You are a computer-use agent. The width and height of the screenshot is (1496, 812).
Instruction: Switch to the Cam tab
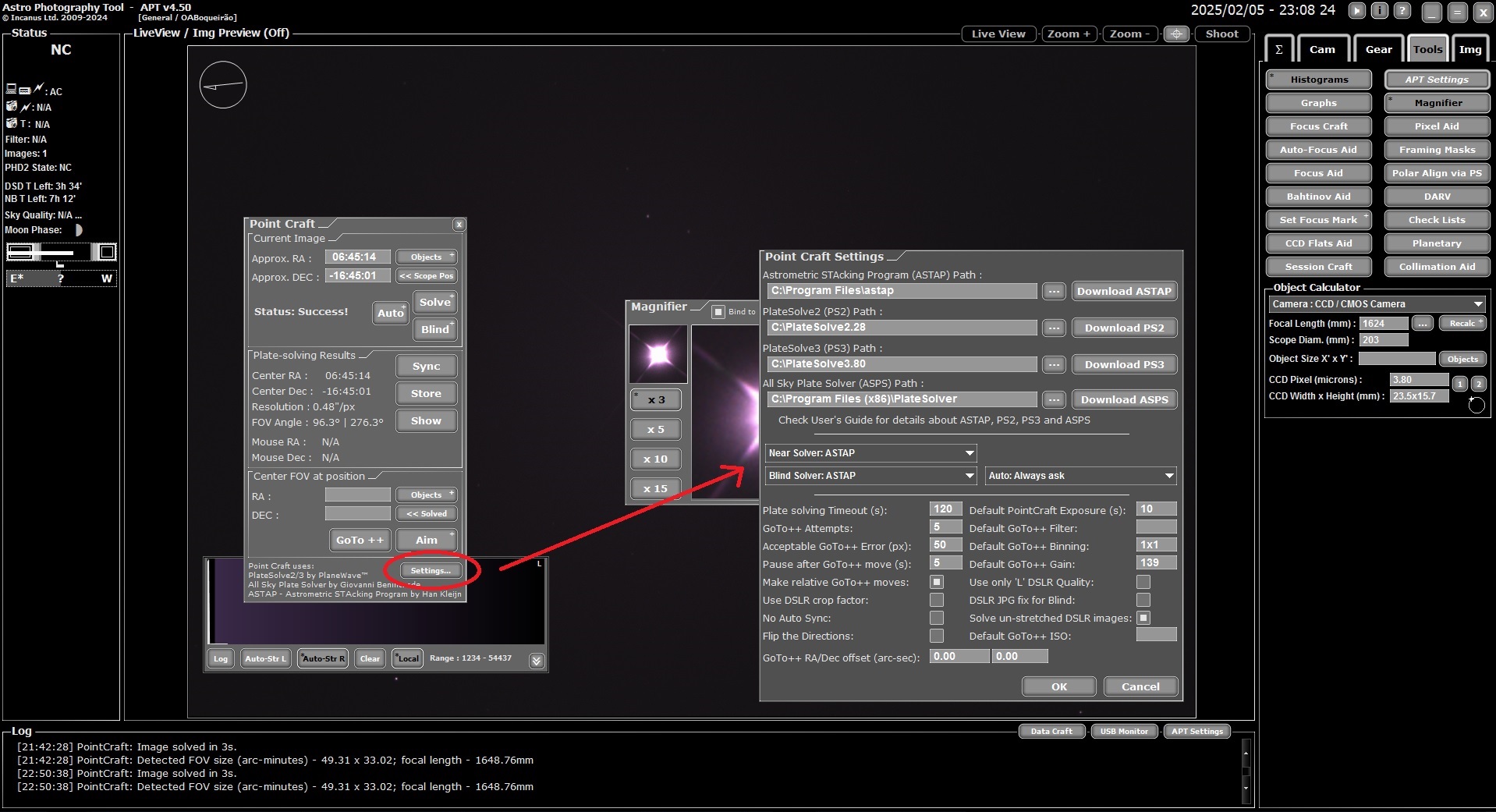click(1322, 49)
